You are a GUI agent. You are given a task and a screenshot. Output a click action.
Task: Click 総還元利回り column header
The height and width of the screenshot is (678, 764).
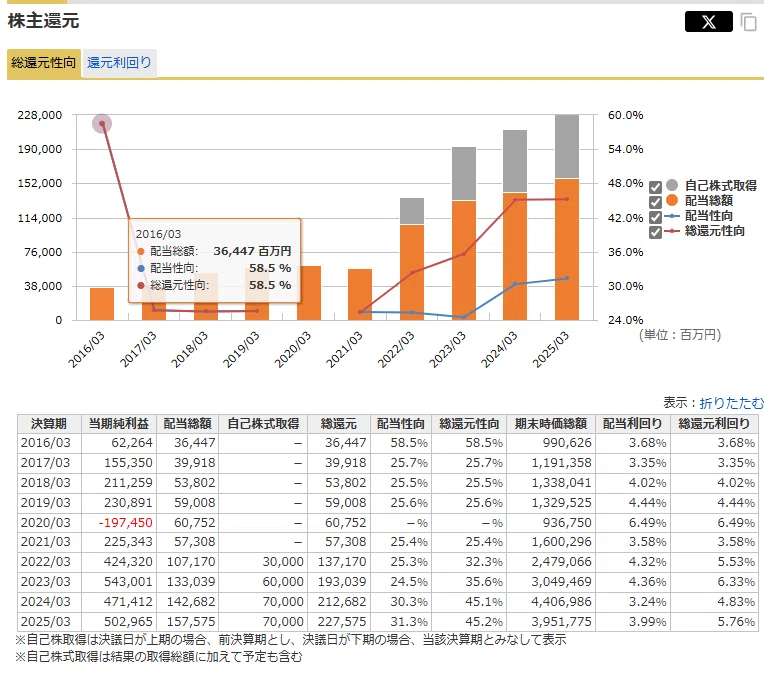[x=714, y=424]
